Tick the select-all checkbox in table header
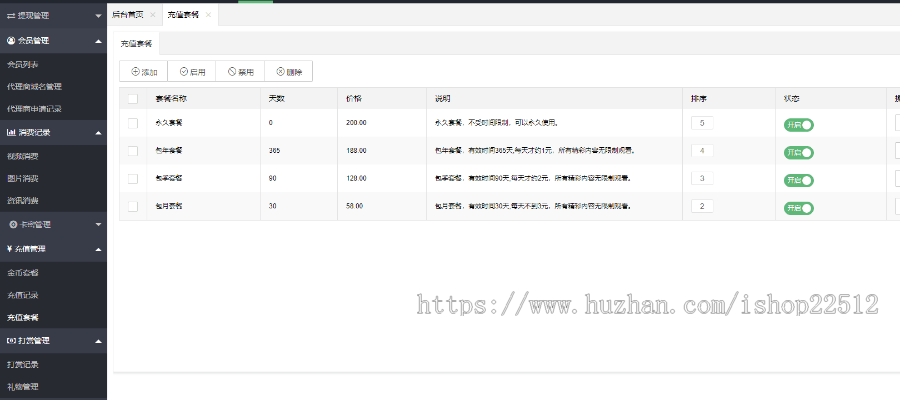 (133, 99)
